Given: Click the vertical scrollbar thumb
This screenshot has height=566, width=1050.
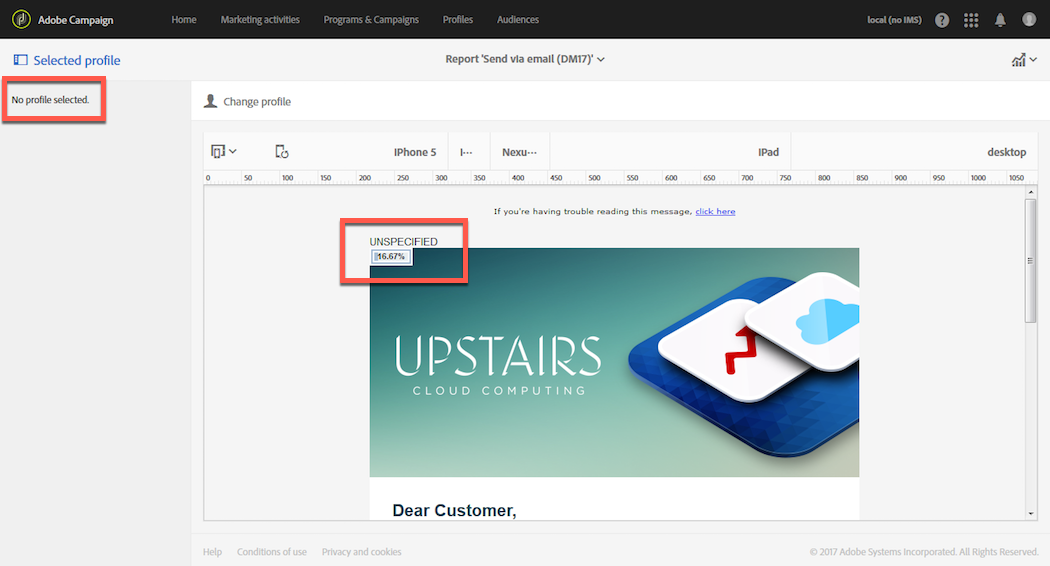Looking at the screenshot, I should (1031, 261).
